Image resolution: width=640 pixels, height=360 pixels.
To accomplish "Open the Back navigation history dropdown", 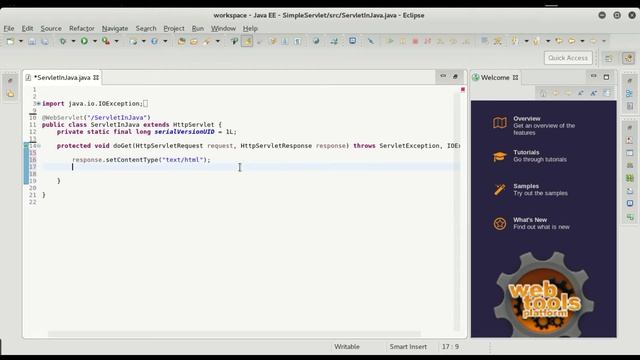I will (x=582, y=41).
